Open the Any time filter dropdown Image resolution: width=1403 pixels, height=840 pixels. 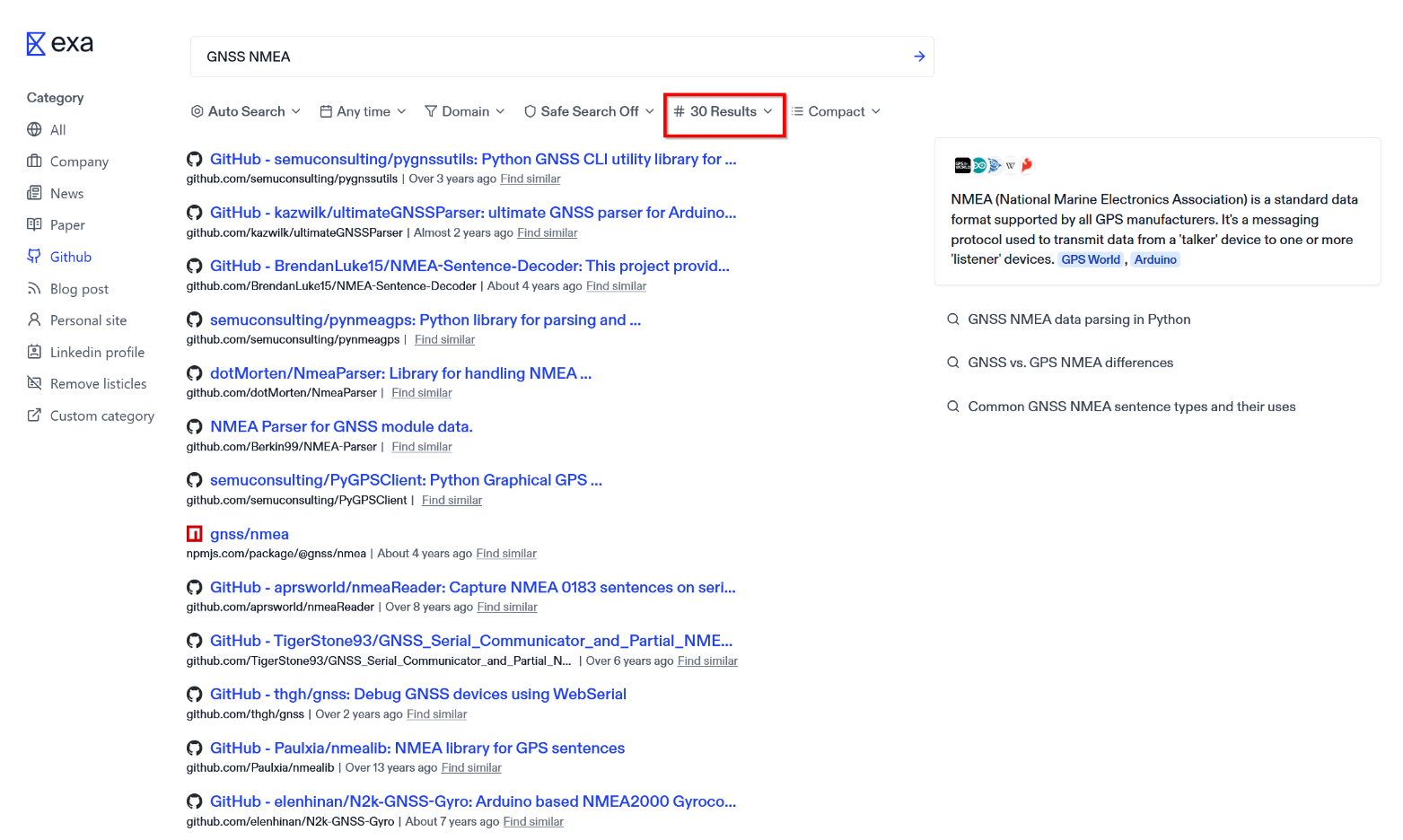pyautogui.click(x=362, y=110)
